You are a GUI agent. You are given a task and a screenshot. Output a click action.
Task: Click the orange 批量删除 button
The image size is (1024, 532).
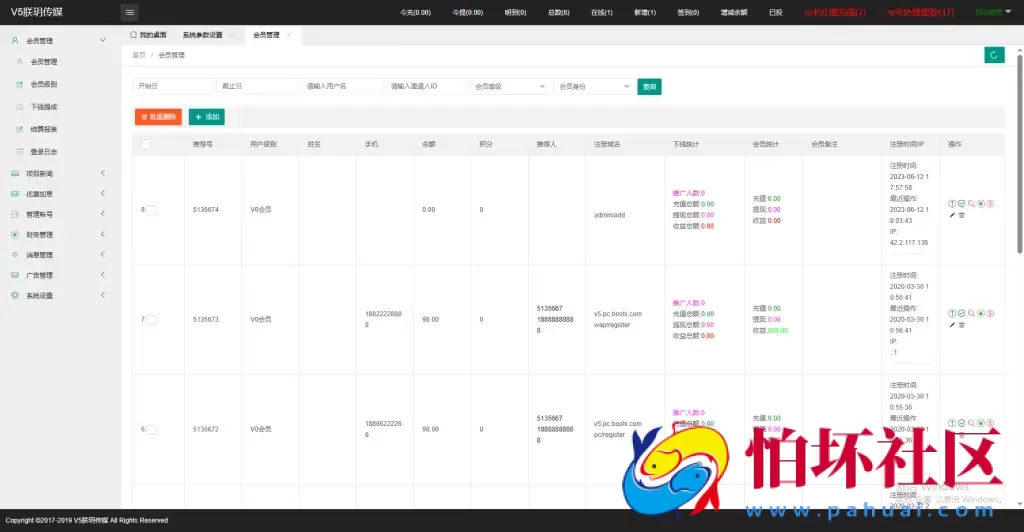tap(158, 117)
